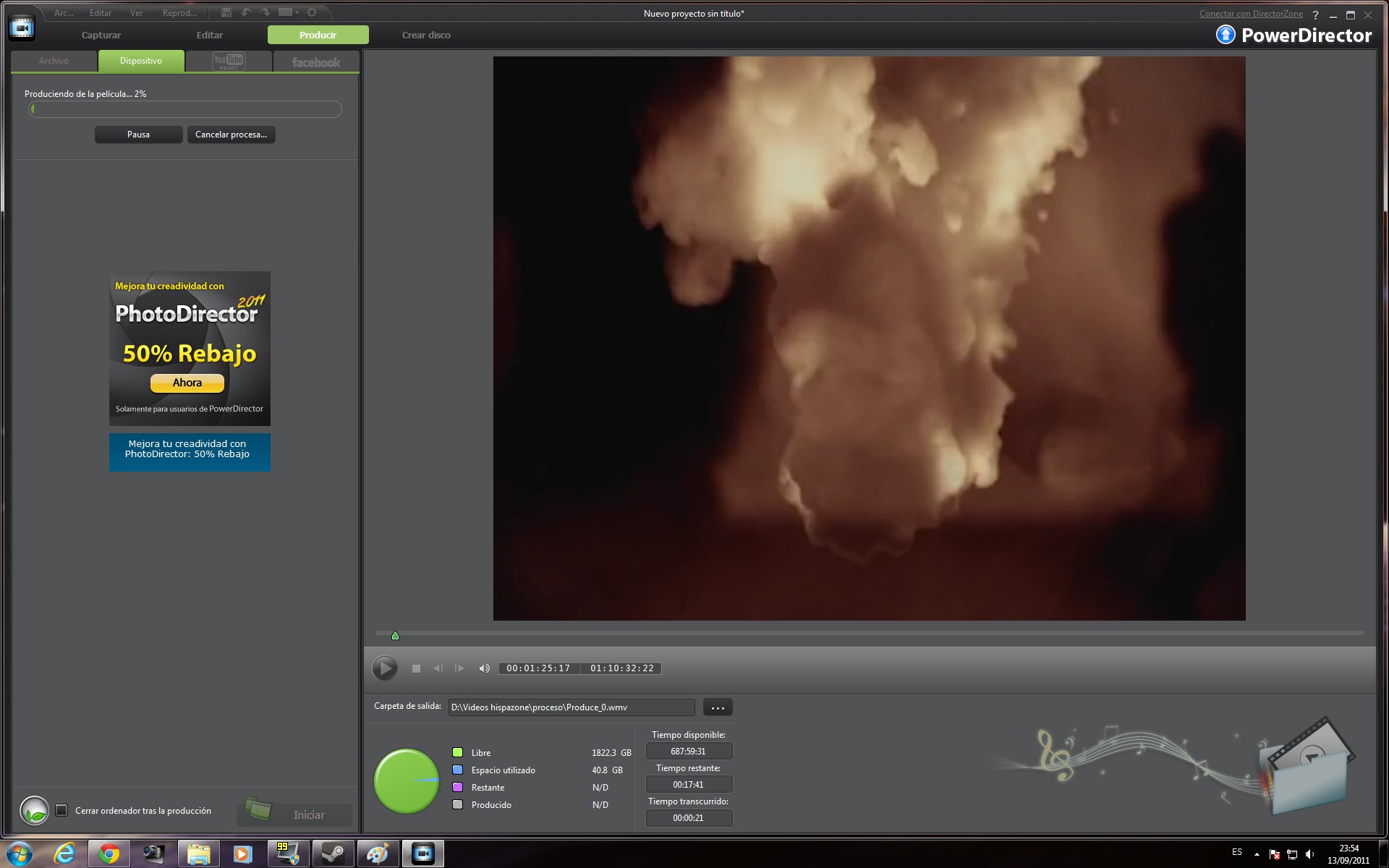Step to the next frame
Image resolution: width=1389 pixels, height=868 pixels.
pyautogui.click(x=459, y=668)
